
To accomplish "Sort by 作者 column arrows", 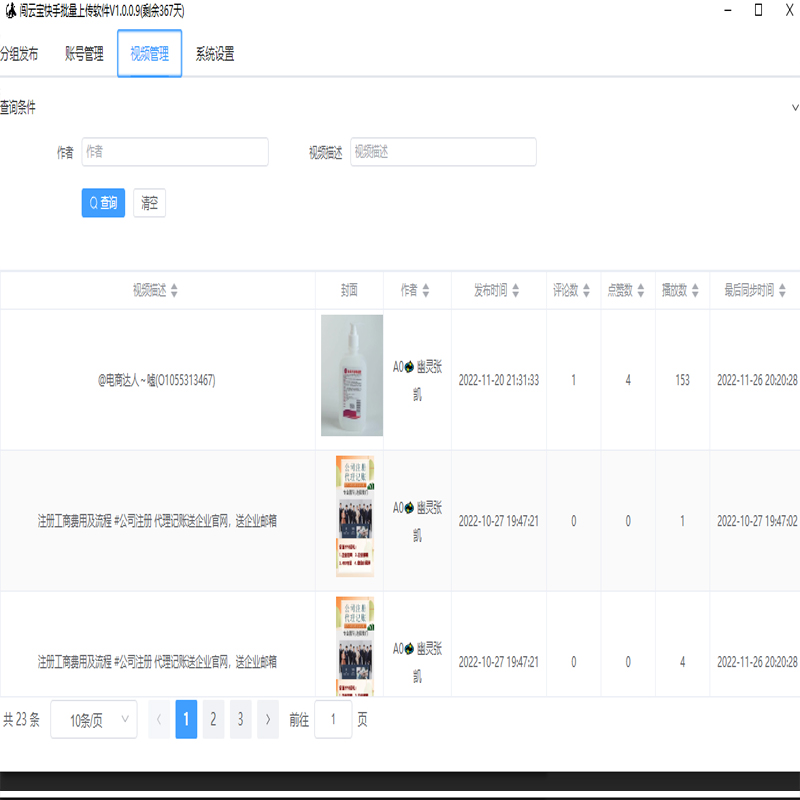I will (426, 290).
